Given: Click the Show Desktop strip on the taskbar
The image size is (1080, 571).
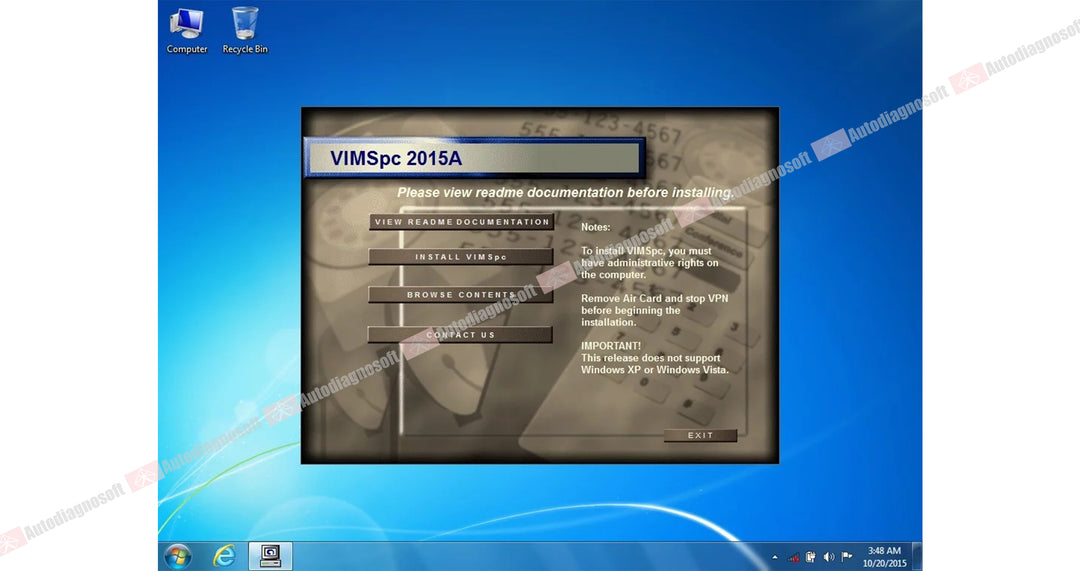Looking at the screenshot, I should pyautogui.click(x=917, y=556).
